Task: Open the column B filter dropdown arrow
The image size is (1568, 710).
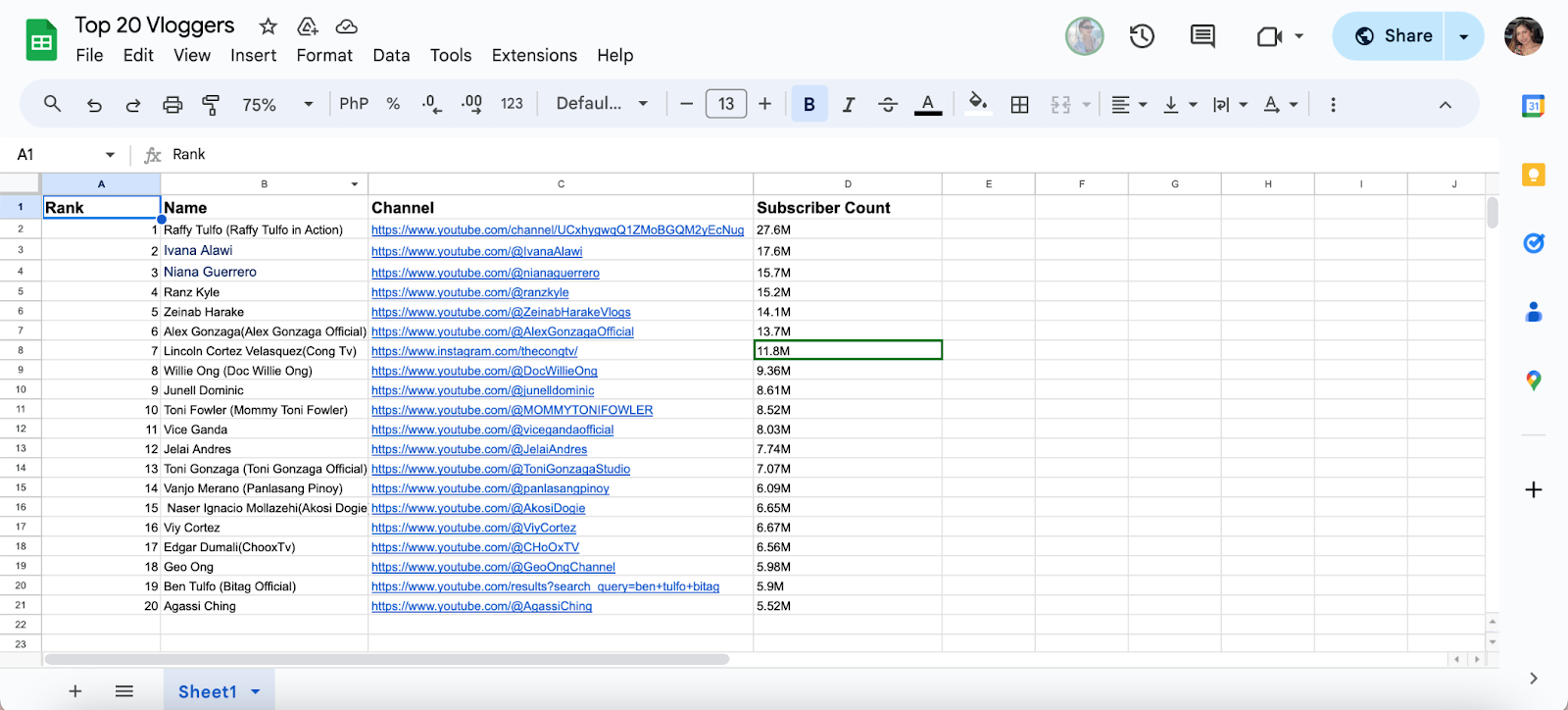Action: (x=355, y=184)
